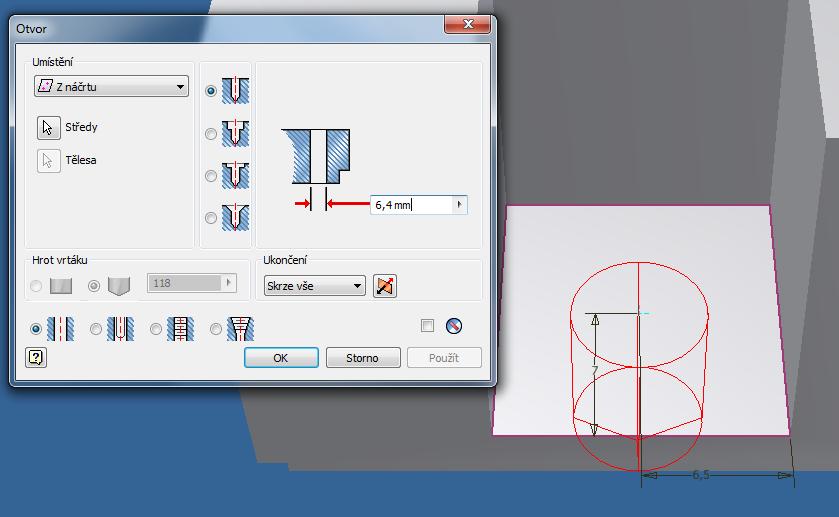Expand the drill angle field arrow
The height and width of the screenshot is (517, 839).
229,283
